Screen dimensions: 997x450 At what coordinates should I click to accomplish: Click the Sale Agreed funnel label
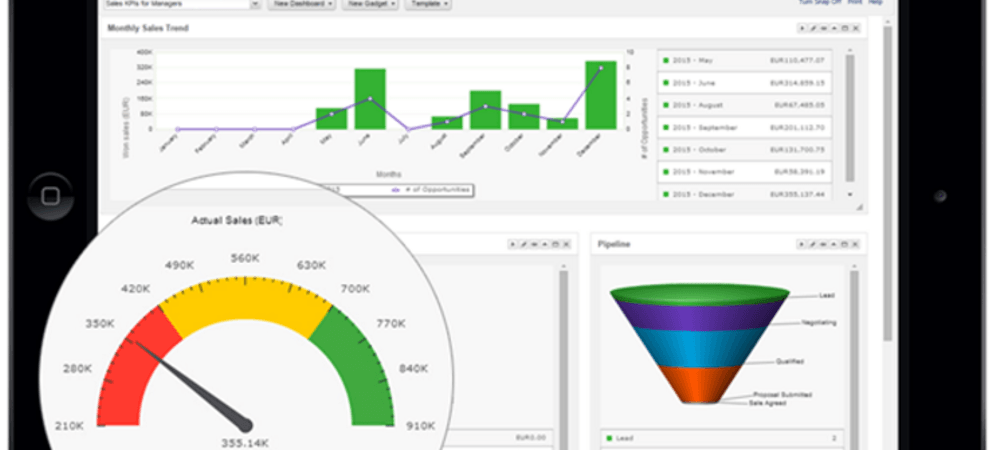point(767,402)
